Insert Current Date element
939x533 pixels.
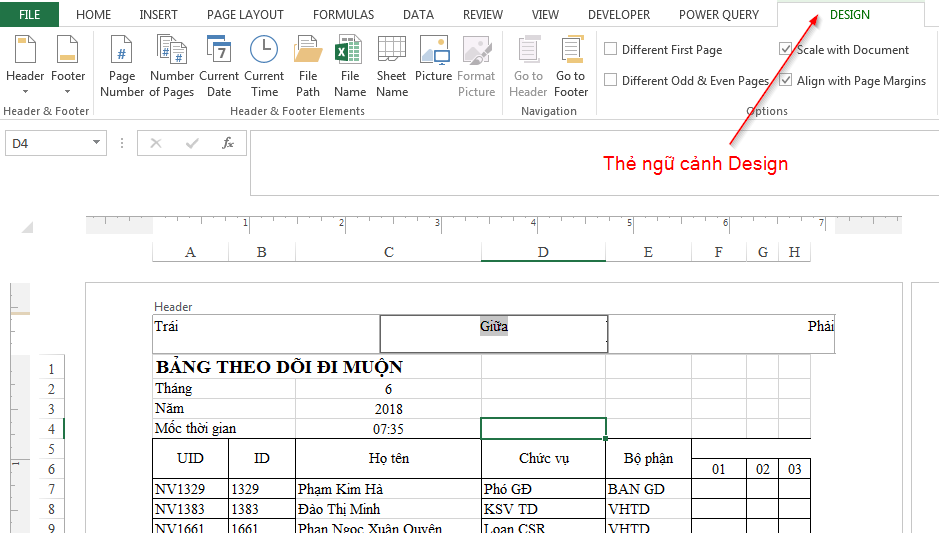tap(219, 66)
